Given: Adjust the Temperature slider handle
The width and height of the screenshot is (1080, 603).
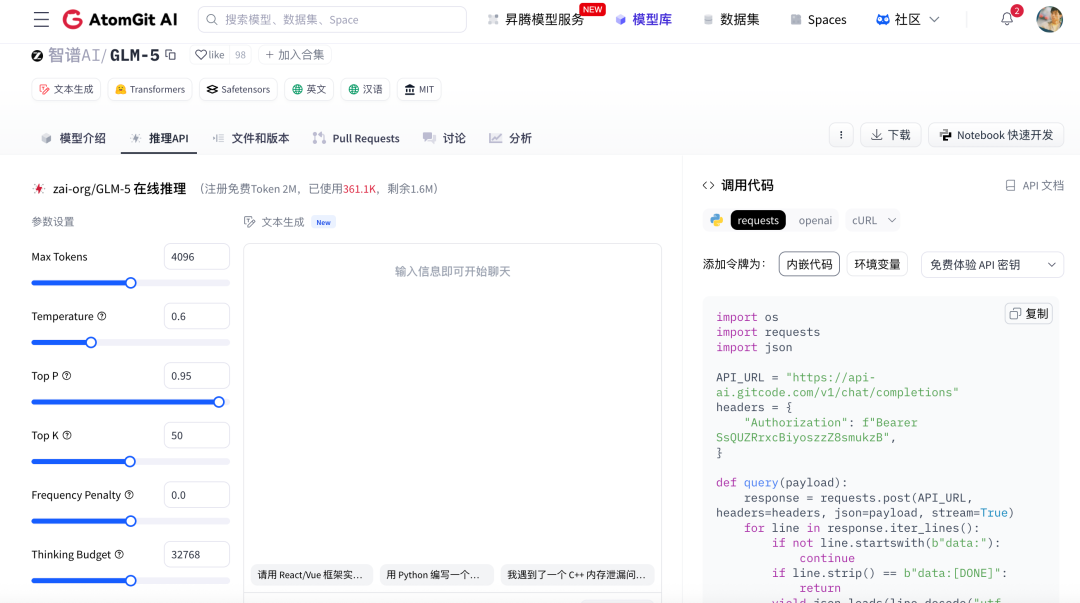Looking at the screenshot, I should pos(91,343).
